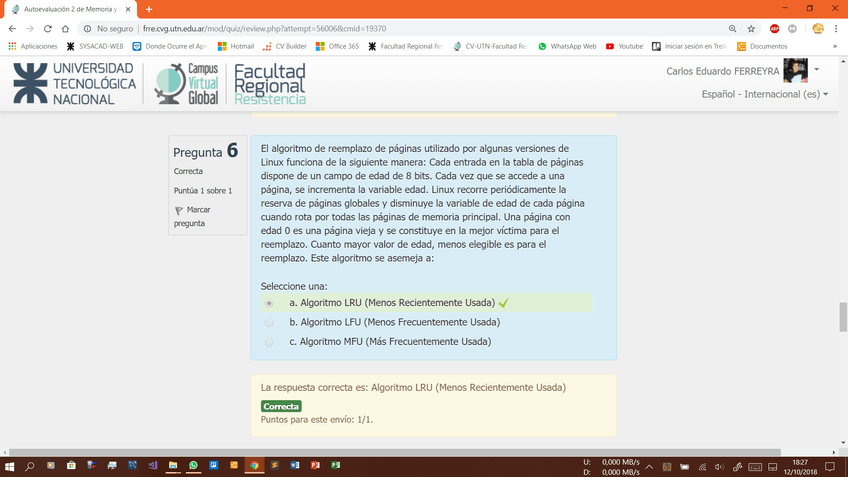Expand the bookmarks bar overflow chevron

coord(835,46)
